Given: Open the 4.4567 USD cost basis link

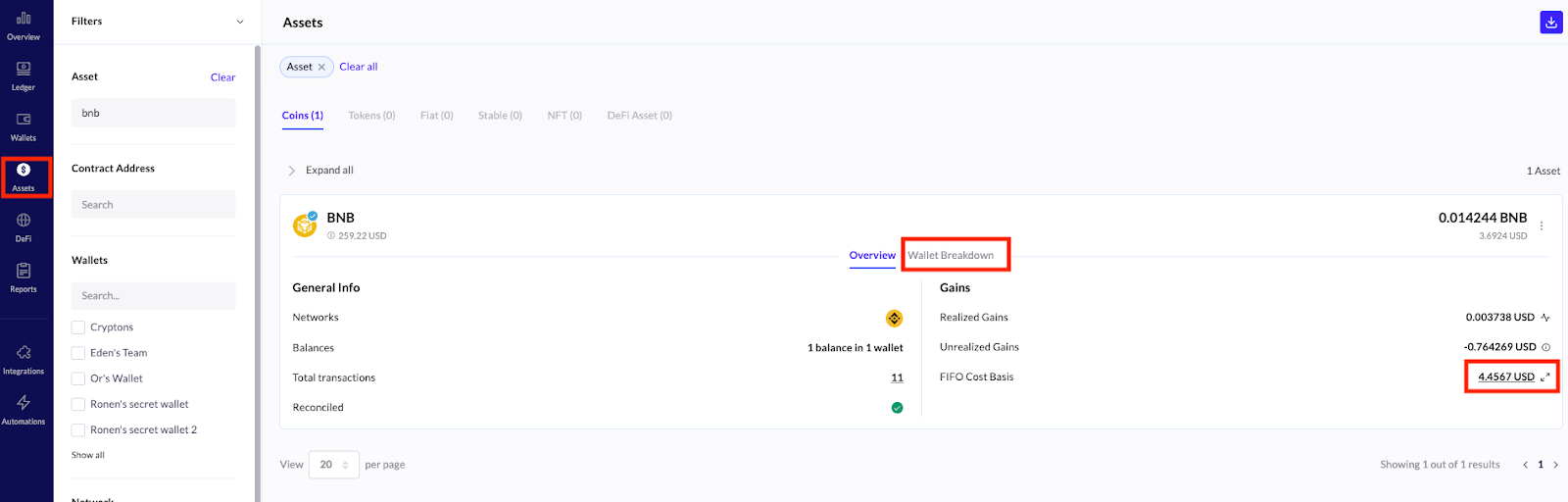Looking at the screenshot, I should 1505,376.
